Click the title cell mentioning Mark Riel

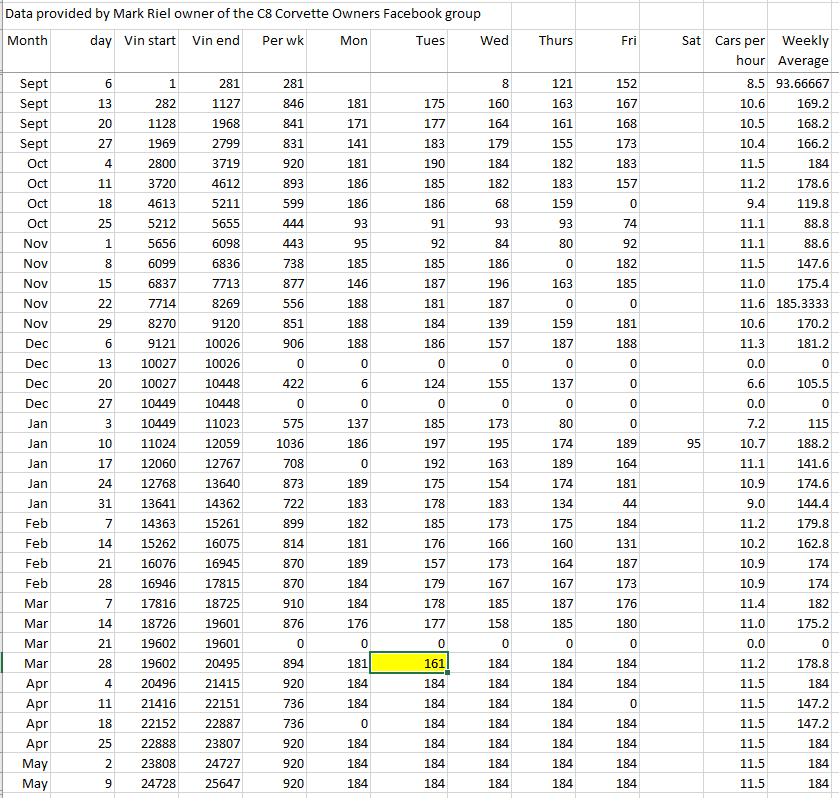243,14
